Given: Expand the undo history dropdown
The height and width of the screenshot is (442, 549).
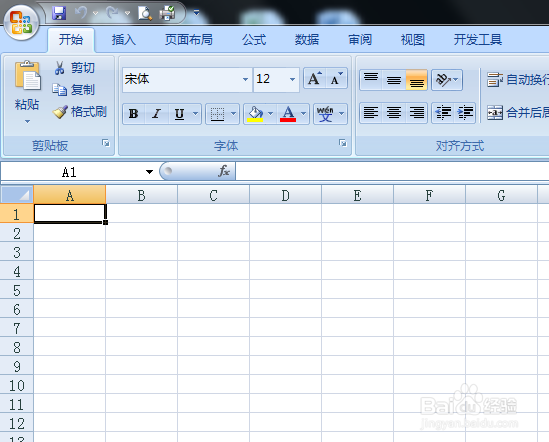Looking at the screenshot, I should tap(96, 13).
